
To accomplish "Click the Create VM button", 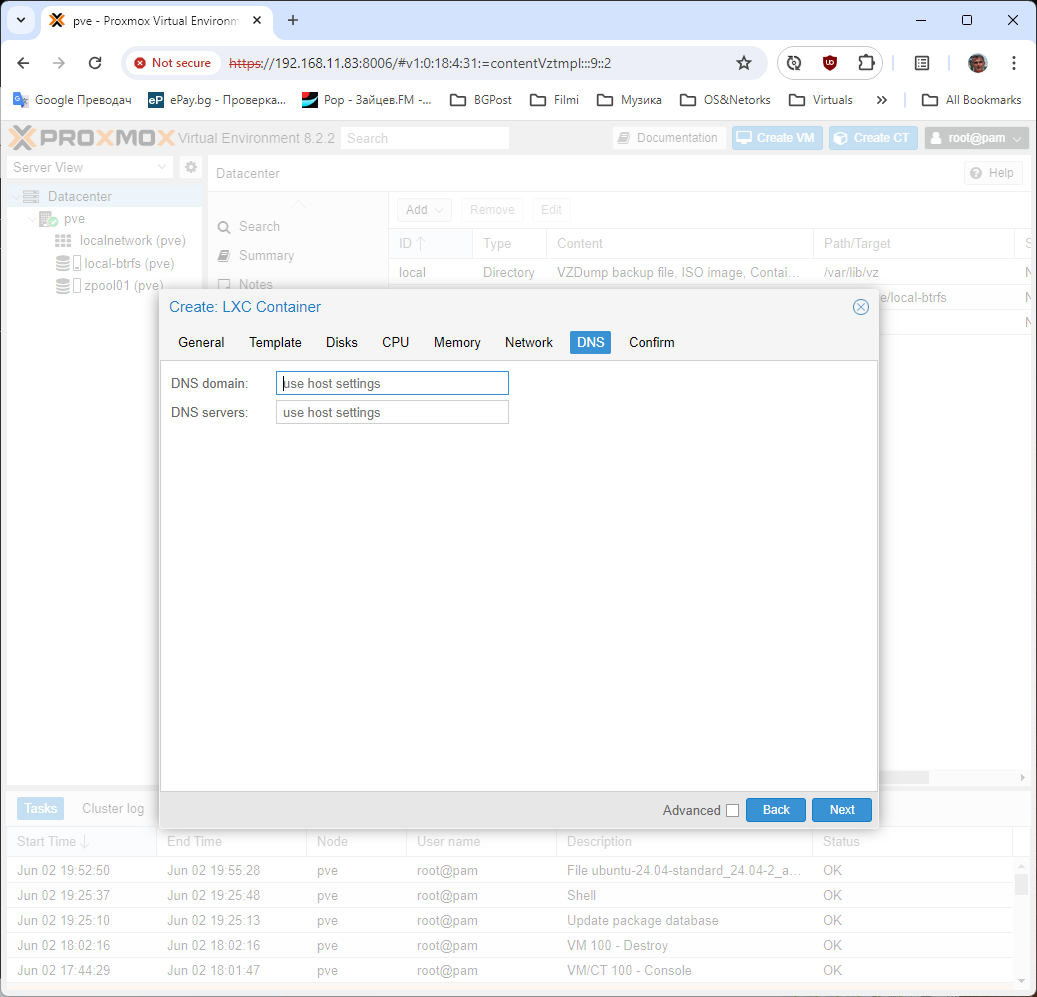I will (777, 138).
